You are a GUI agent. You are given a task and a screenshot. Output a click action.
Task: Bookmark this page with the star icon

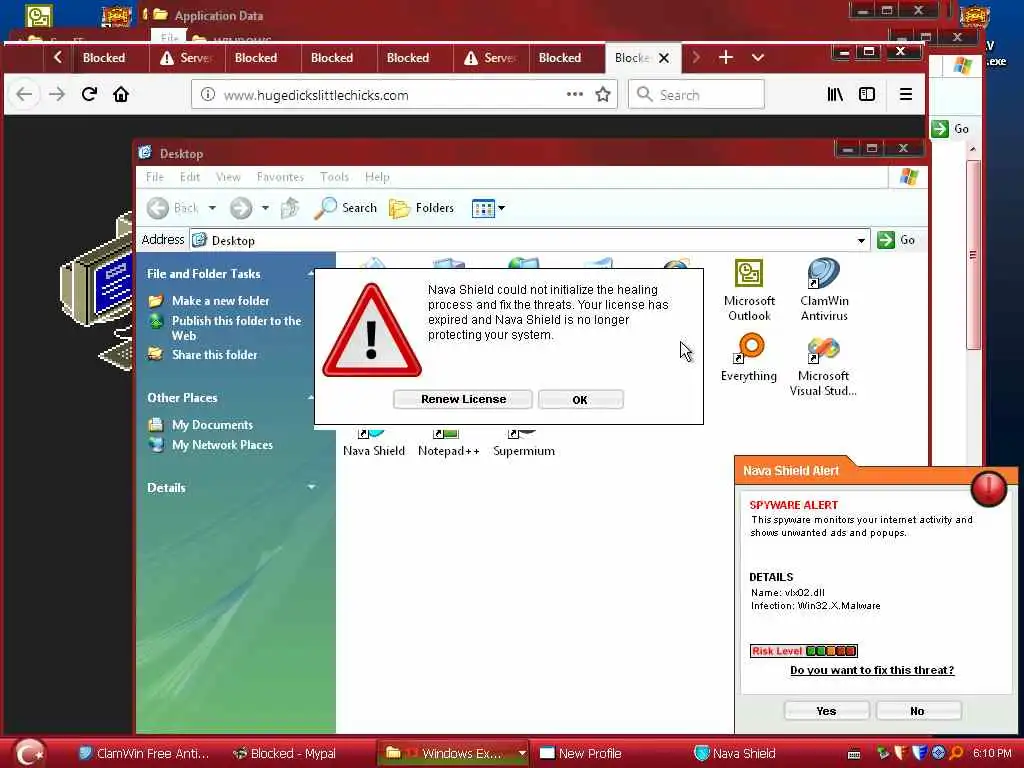click(x=603, y=94)
